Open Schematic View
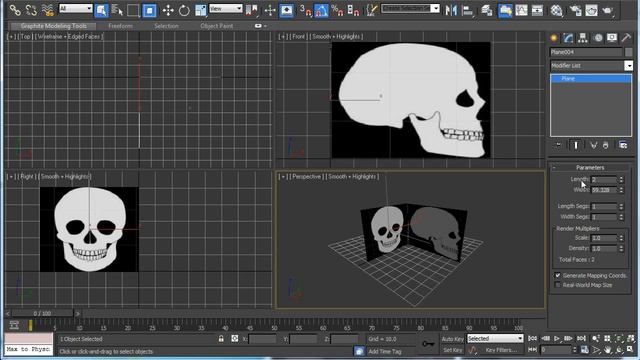This screenshot has width=640, height=360. click(x=537, y=10)
